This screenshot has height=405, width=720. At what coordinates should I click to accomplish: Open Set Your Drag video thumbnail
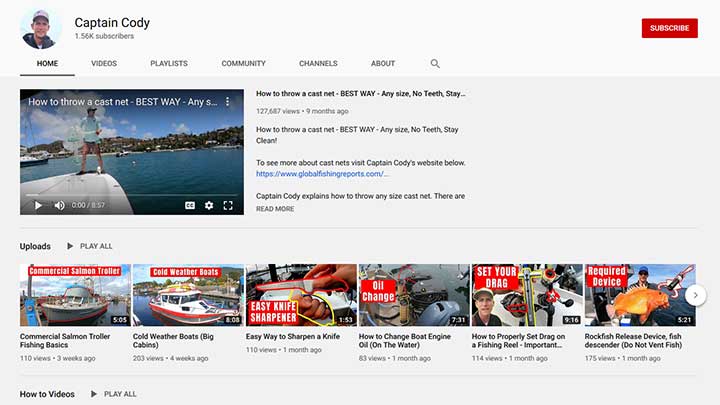pos(527,295)
